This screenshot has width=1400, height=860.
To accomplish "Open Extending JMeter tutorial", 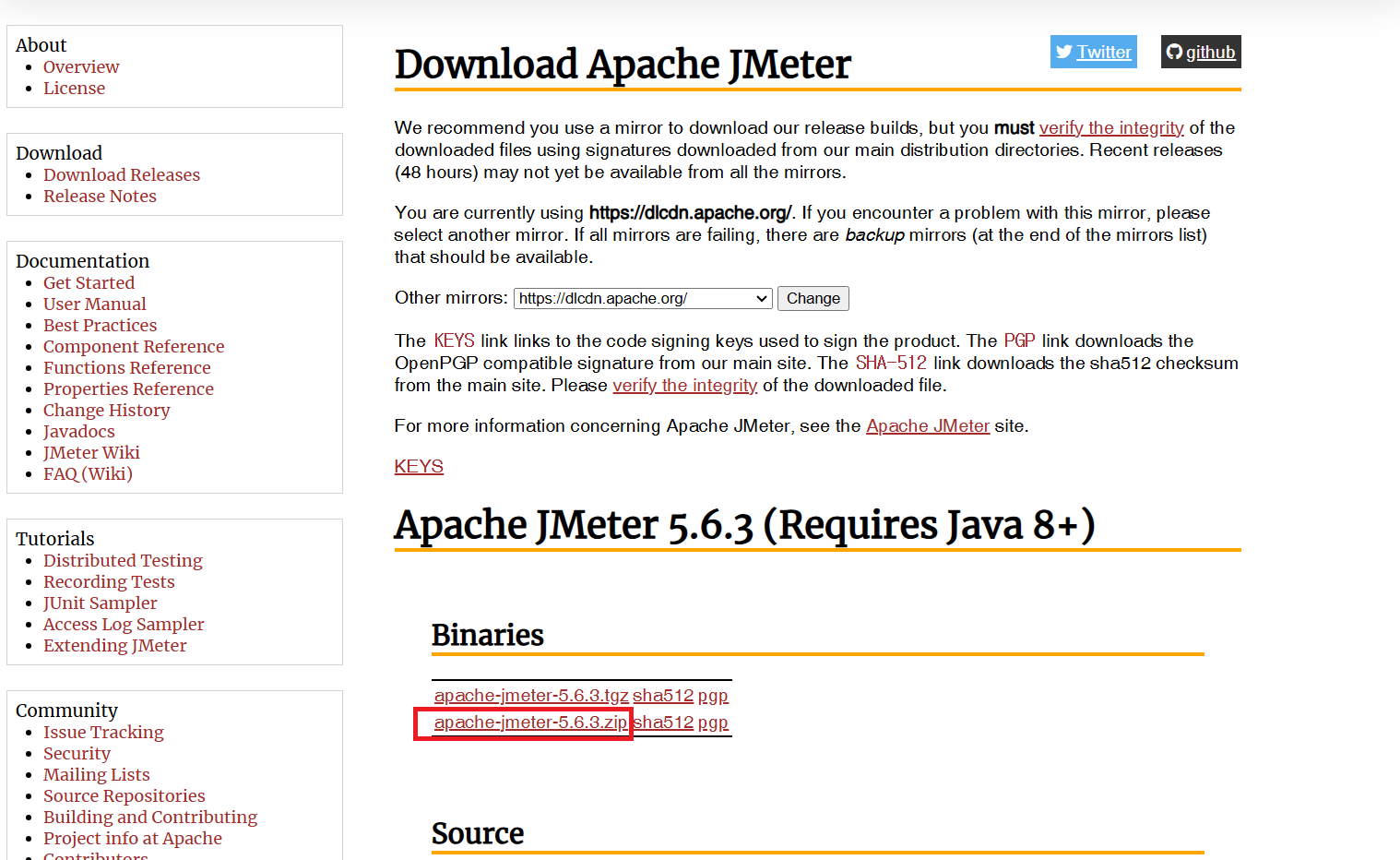I will [x=115, y=645].
